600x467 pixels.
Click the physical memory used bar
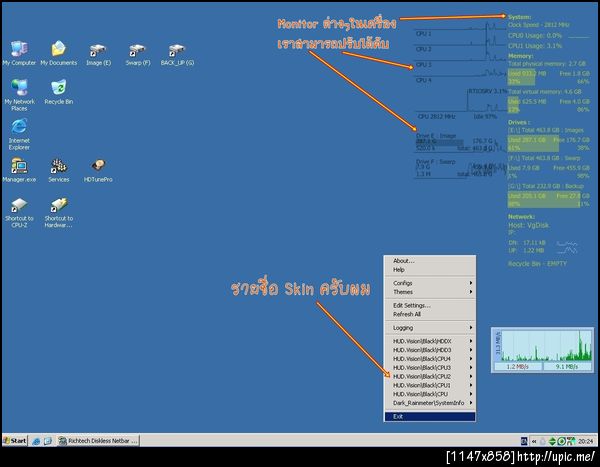521,78
